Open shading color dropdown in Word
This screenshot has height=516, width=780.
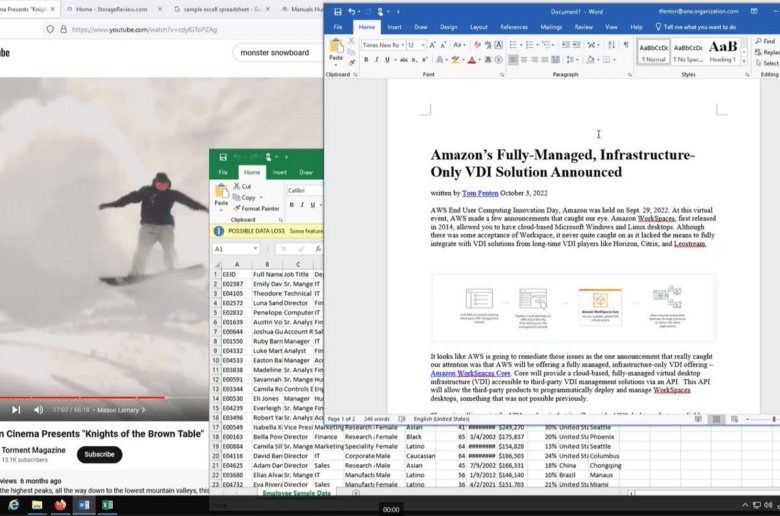click(x=598, y=60)
